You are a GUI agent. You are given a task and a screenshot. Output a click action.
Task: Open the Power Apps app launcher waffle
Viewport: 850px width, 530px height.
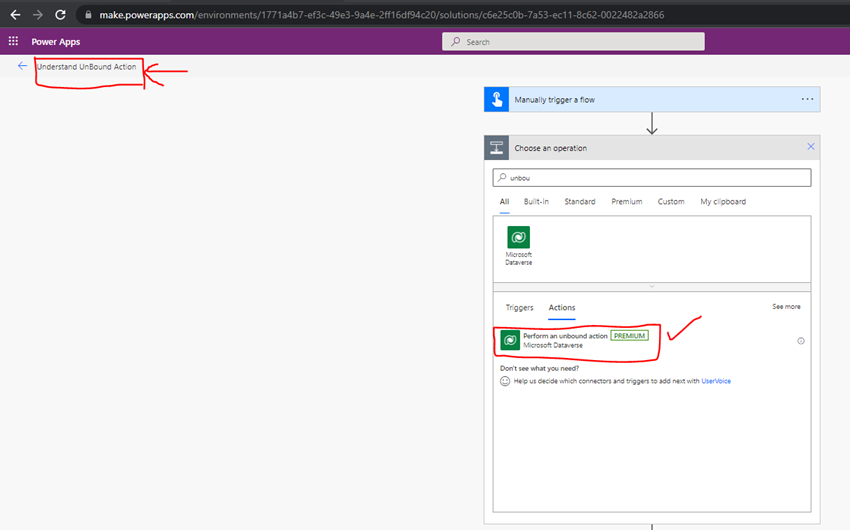coord(13,41)
